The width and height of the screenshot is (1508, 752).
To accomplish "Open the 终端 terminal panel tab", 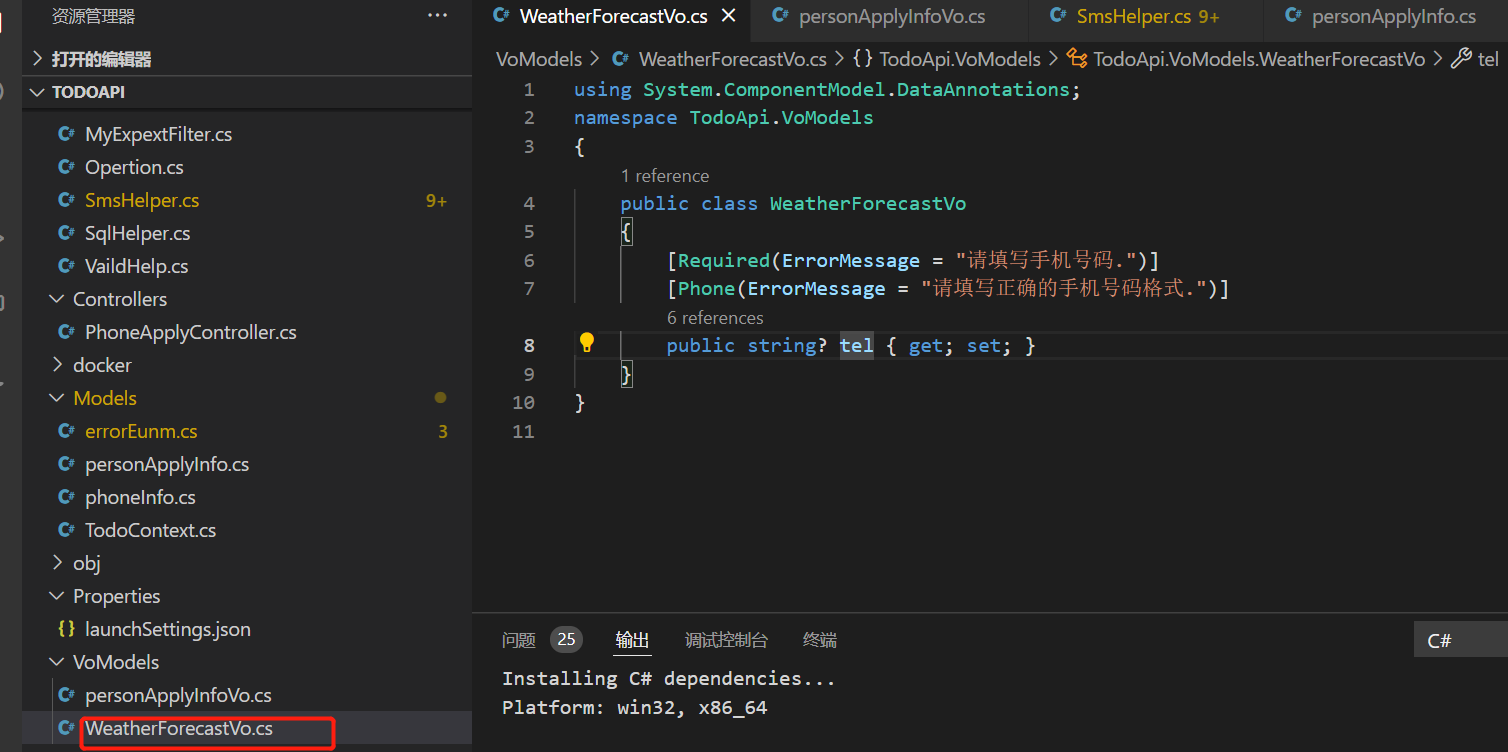I will tap(820, 640).
